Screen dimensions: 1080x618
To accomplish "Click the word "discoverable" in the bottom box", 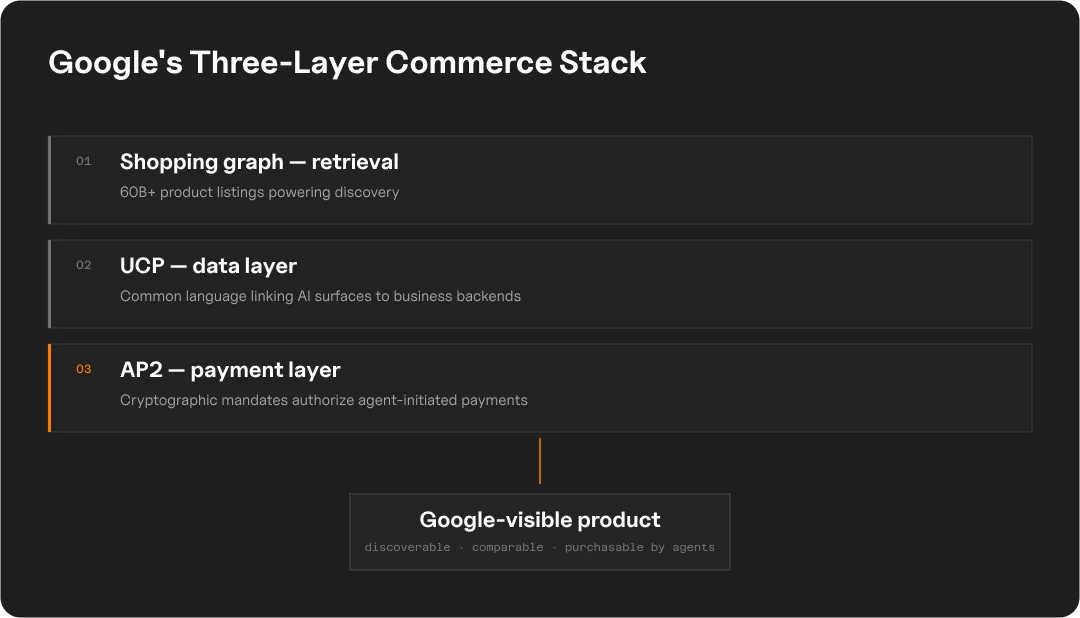I will coord(407,547).
